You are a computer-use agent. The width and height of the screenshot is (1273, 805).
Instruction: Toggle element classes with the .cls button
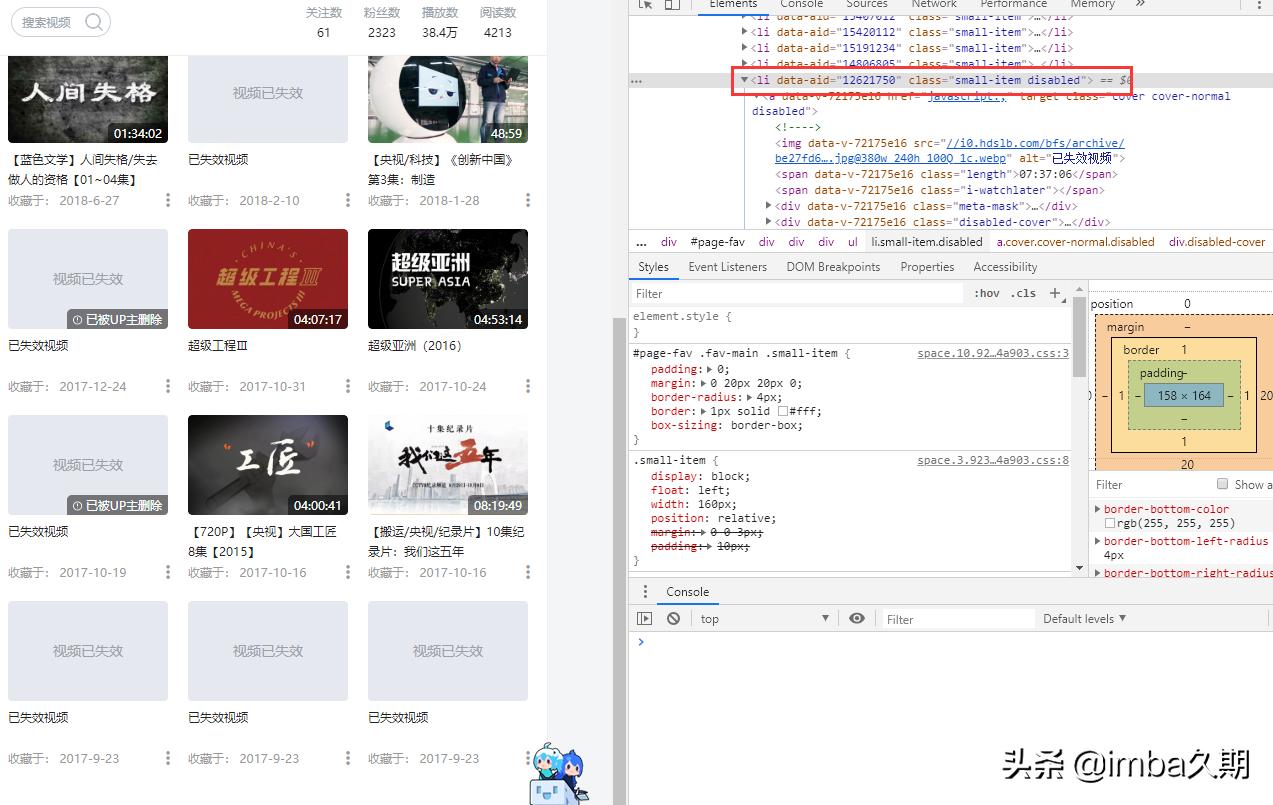point(1023,293)
